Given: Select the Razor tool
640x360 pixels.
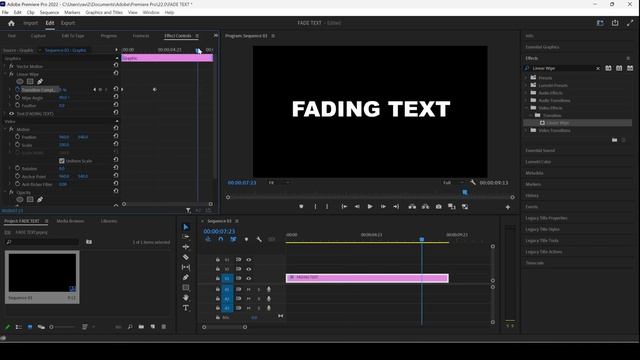Looking at the screenshot, I should 186,257.
